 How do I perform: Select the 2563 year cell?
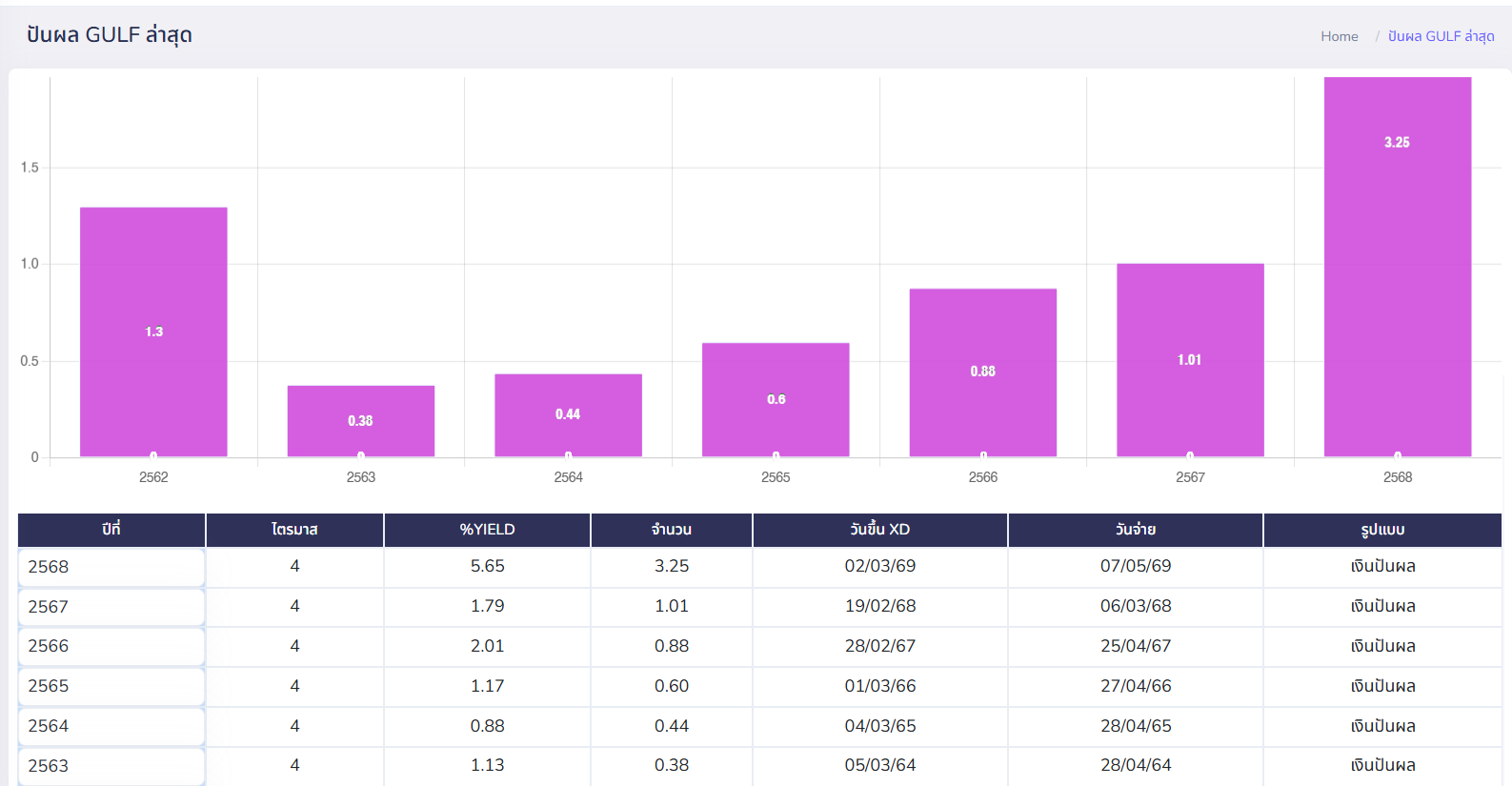point(111,766)
